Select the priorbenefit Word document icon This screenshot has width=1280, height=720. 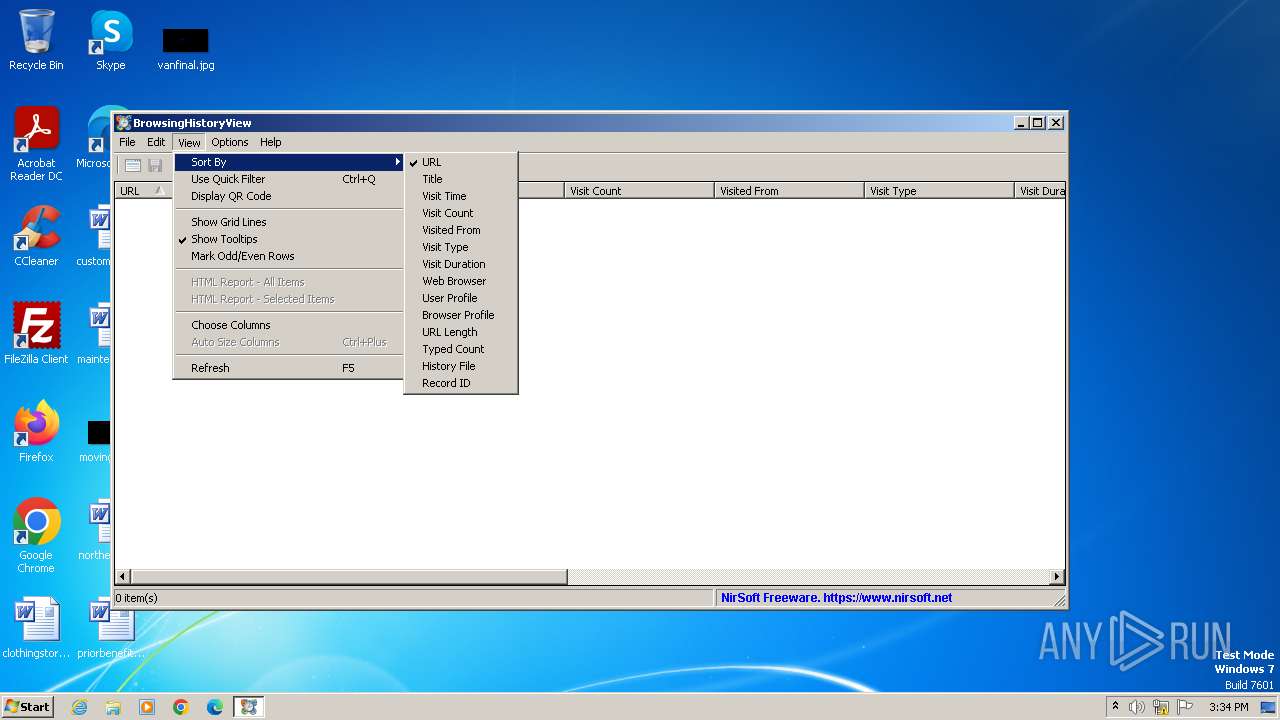click(111, 628)
